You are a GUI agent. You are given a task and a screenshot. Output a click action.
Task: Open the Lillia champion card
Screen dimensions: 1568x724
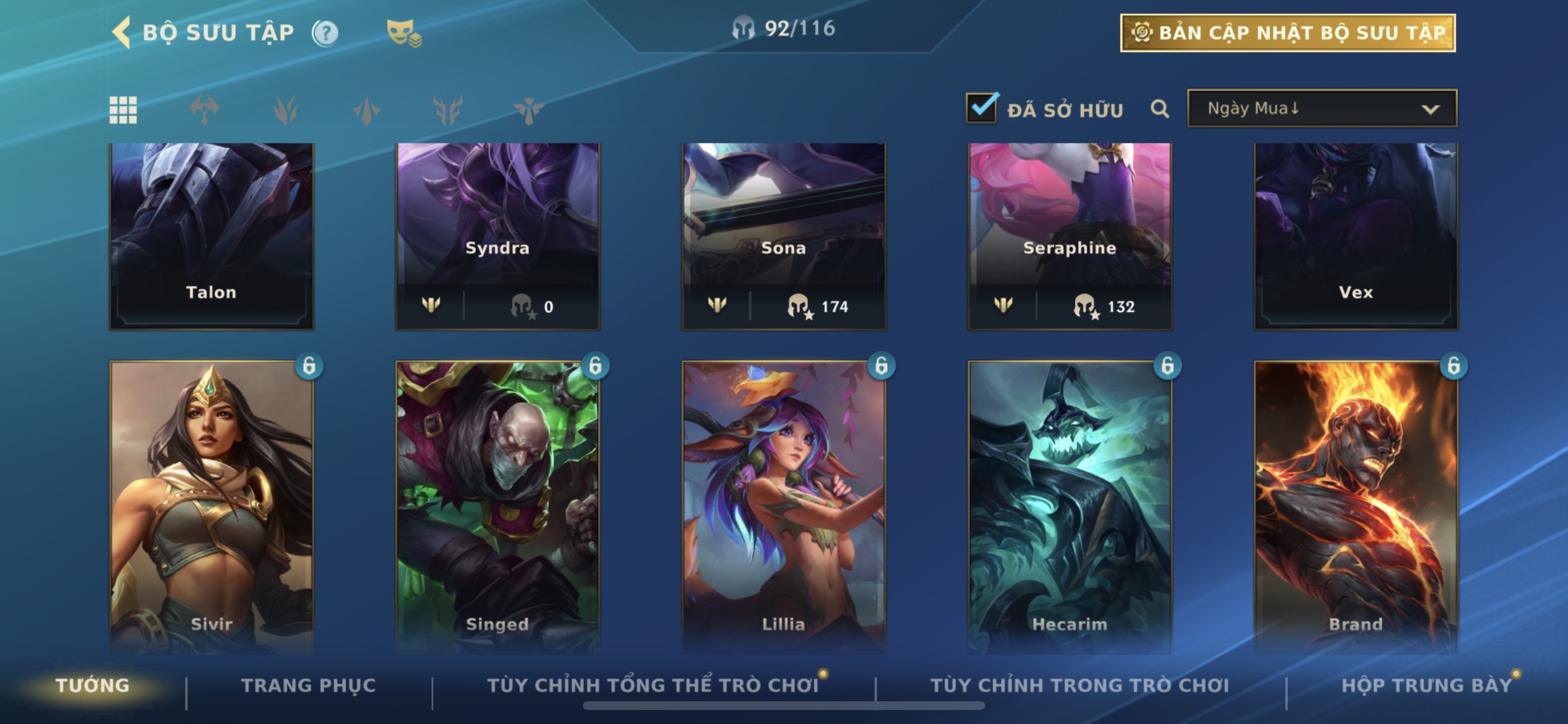coord(783,507)
